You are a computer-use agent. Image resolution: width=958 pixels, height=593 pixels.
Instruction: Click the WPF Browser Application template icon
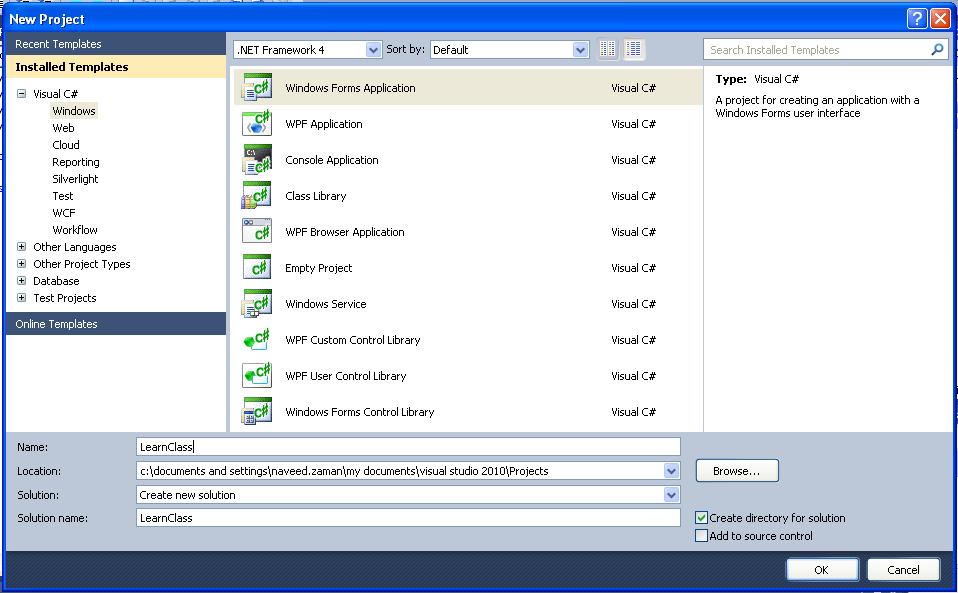point(257,231)
